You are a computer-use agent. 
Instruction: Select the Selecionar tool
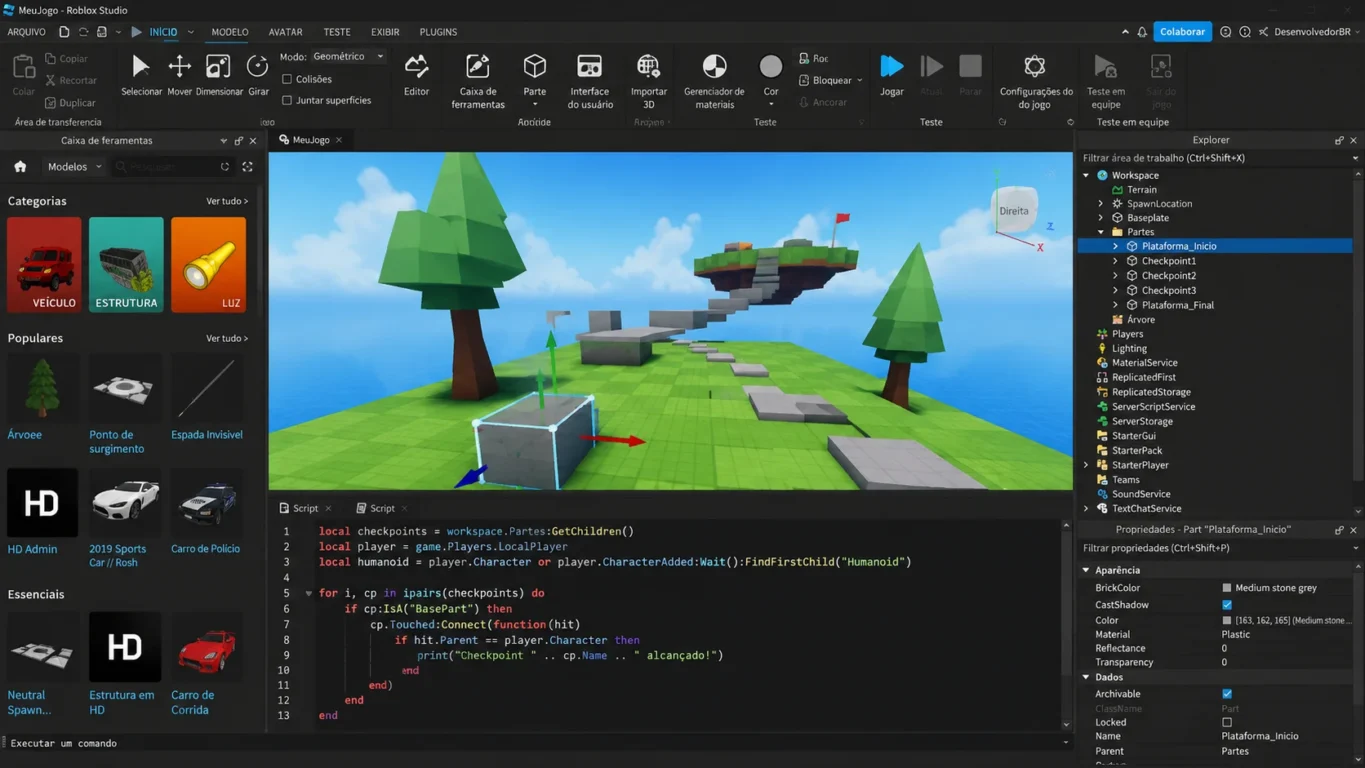pos(141,75)
